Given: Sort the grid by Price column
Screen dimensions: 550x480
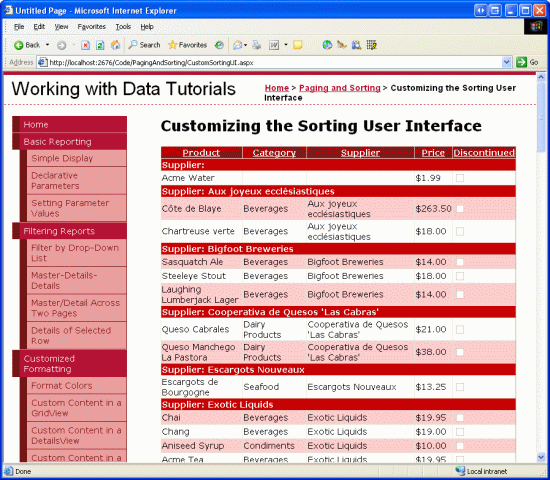Looking at the screenshot, I should (433, 153).
